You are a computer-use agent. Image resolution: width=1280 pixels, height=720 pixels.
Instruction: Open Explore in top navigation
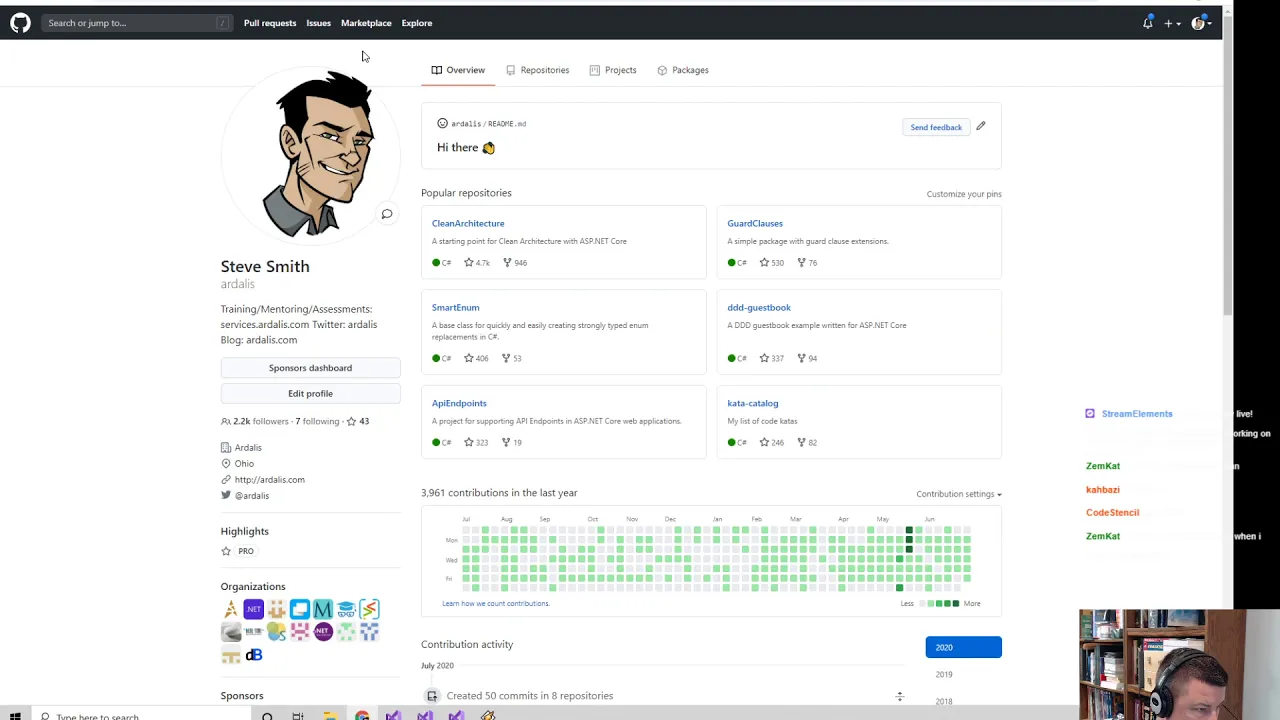tap(417, 23)
